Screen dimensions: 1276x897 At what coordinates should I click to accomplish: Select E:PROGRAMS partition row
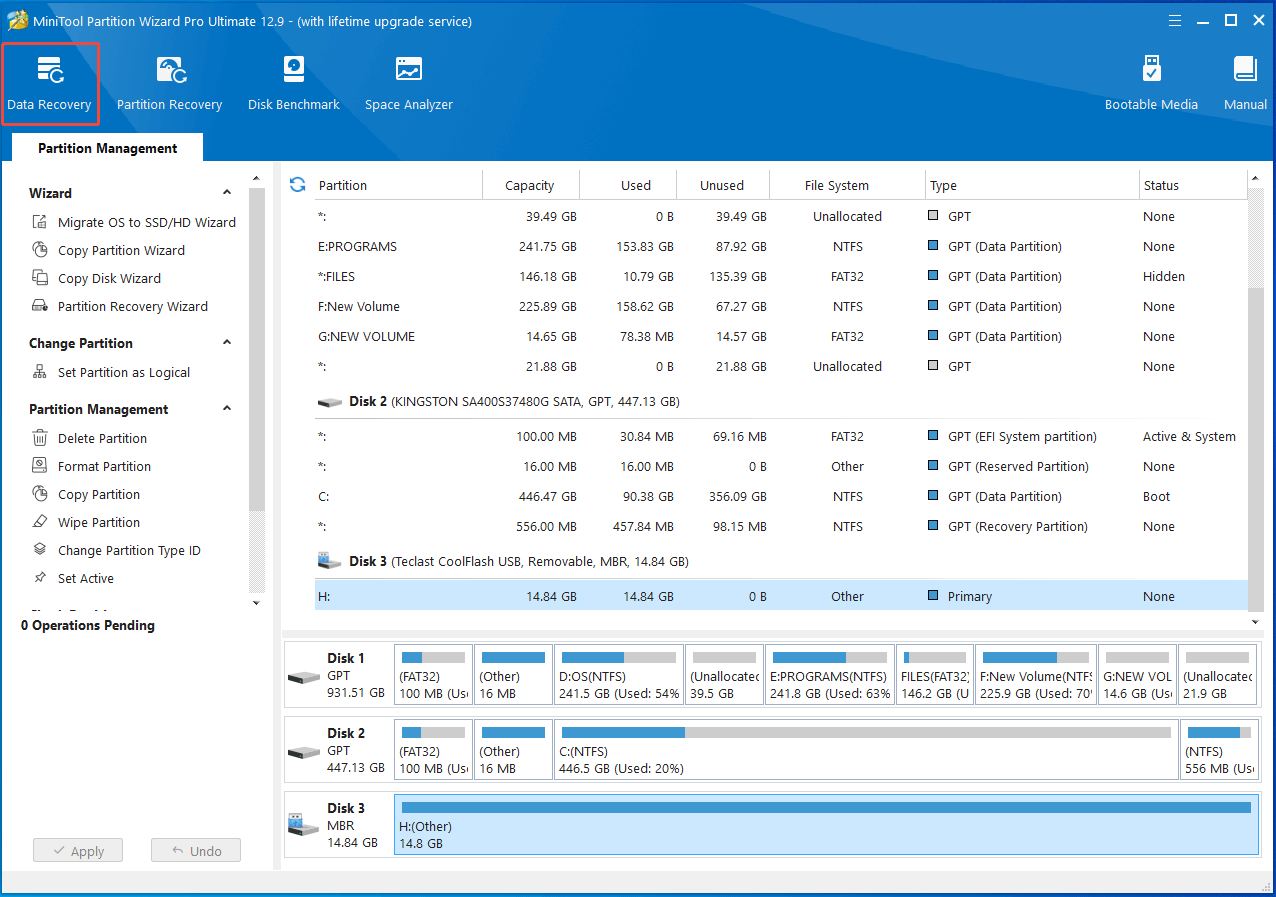coord(781,246)
